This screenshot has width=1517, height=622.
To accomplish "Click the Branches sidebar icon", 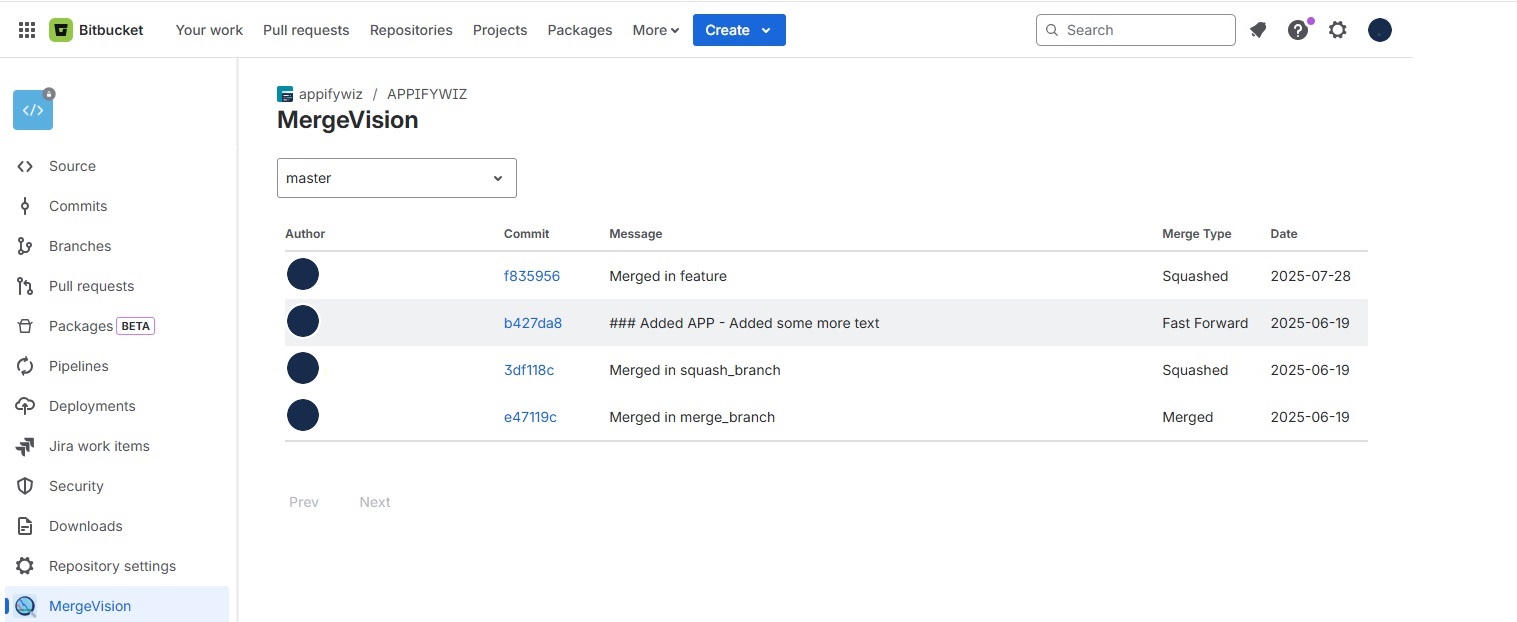I will coord(25,246).
